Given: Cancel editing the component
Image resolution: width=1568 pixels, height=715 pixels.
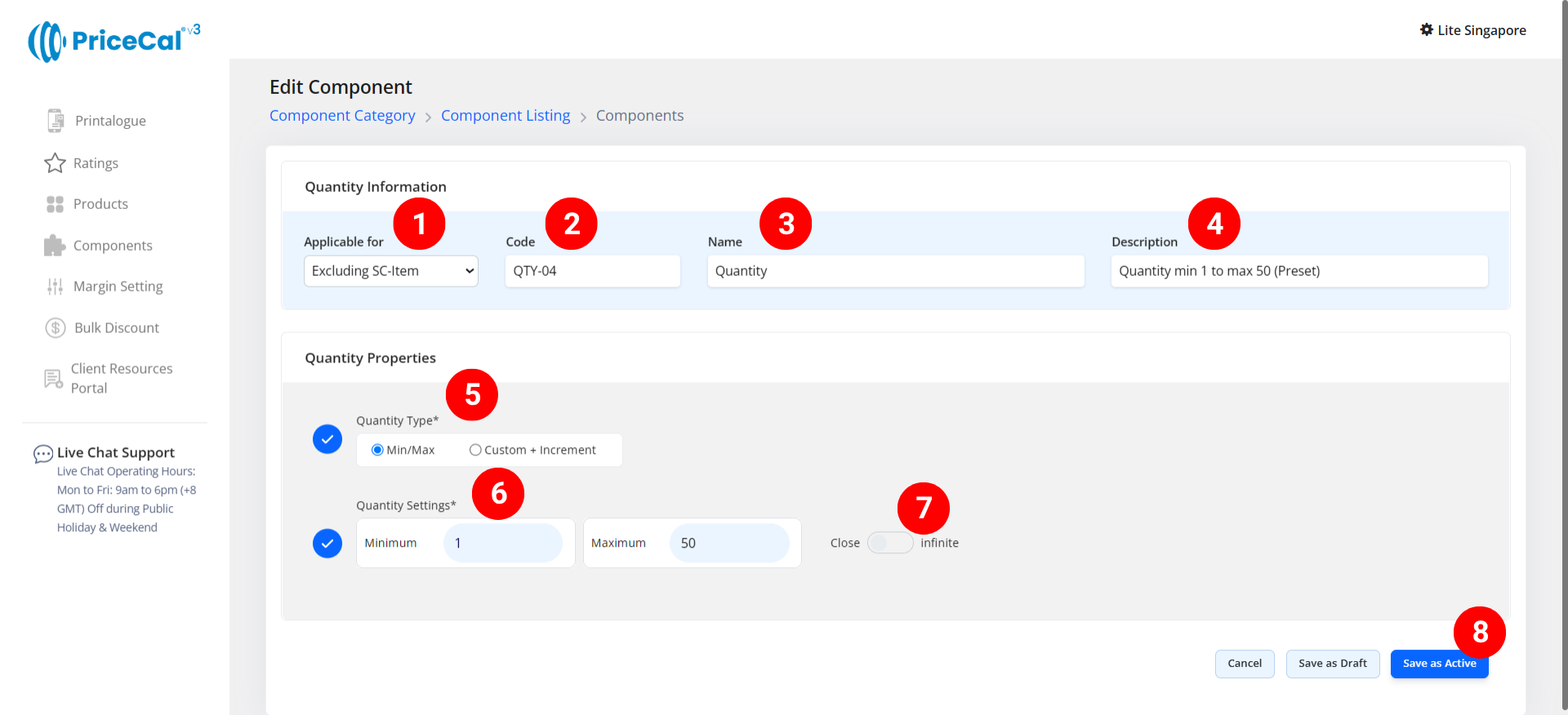Looking at the screenshot, I should click(1244, 664).
